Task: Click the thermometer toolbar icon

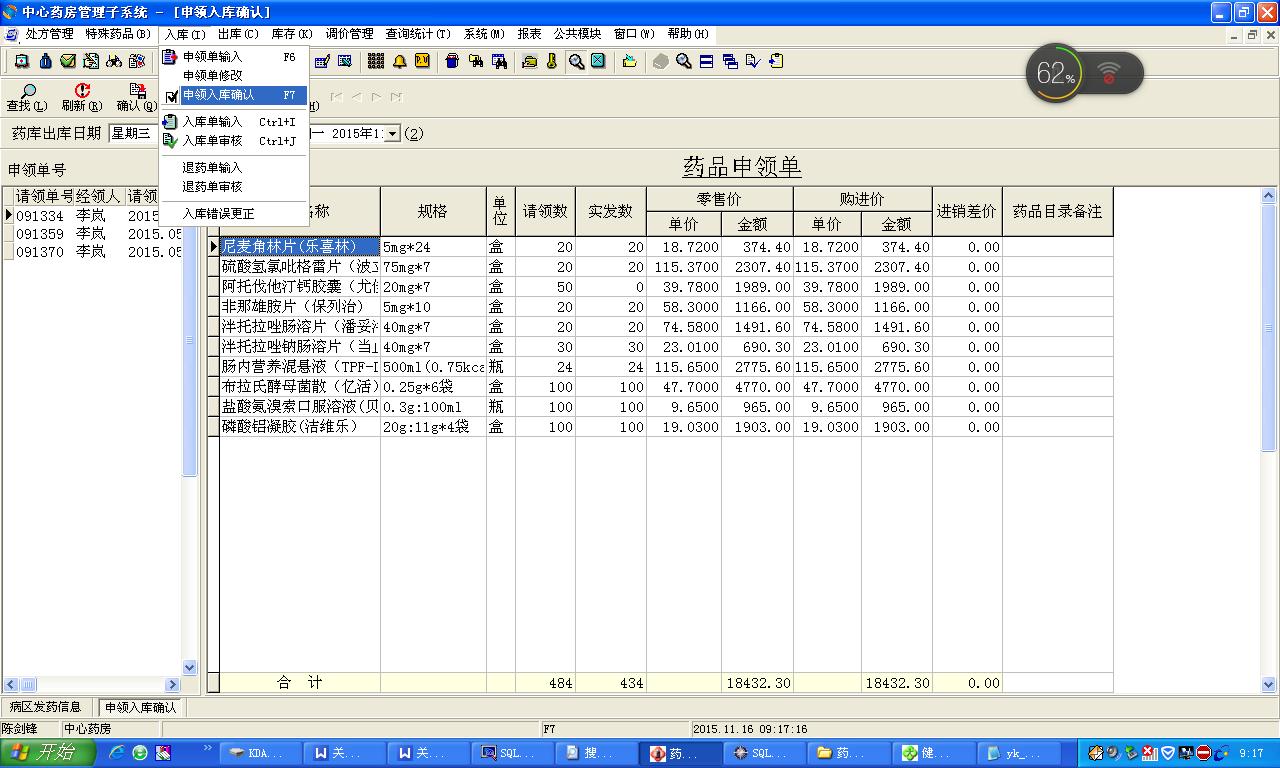Action: 552,61
